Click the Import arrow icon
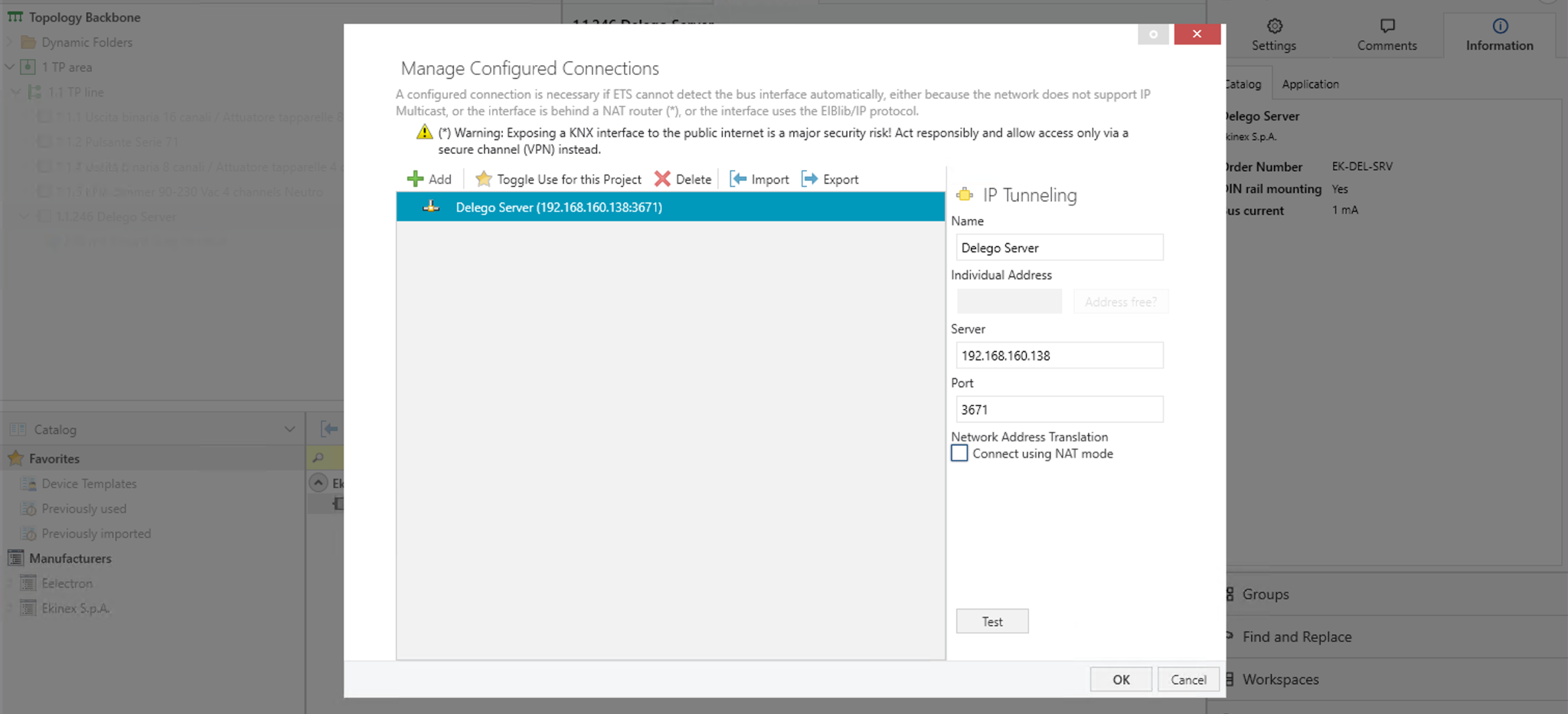Viewport: 1568px width, 714px height. 738,179
